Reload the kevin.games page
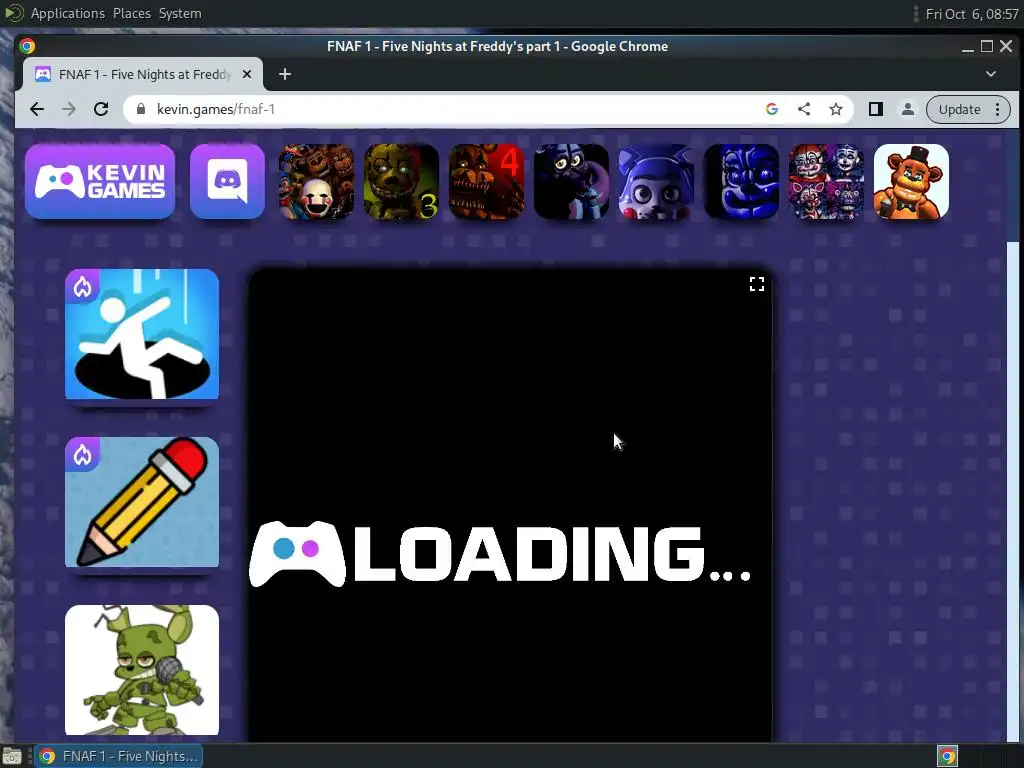 tap(101, 109)
